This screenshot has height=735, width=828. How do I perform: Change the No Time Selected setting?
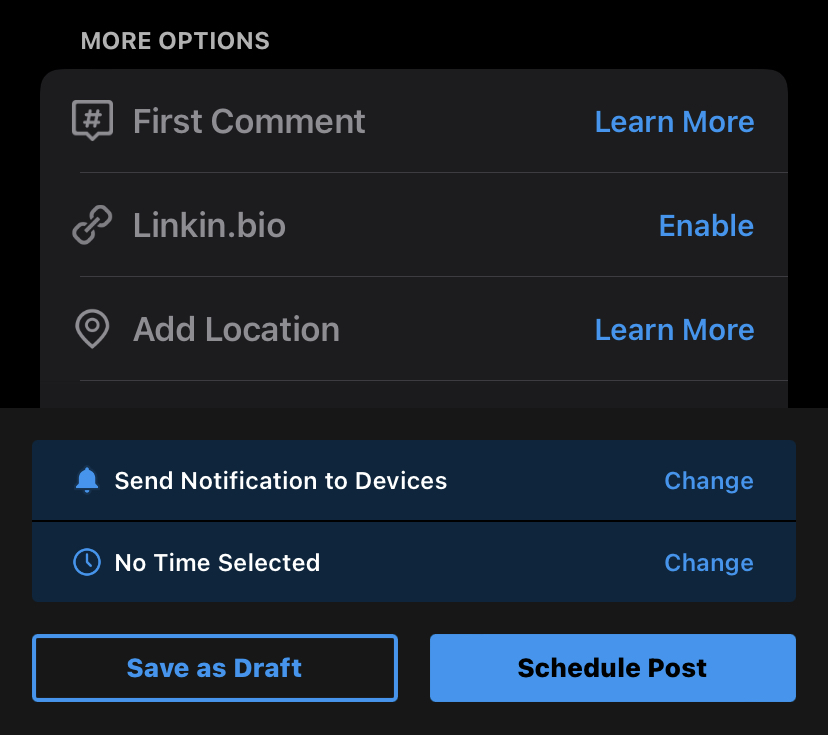click(708, 563)
